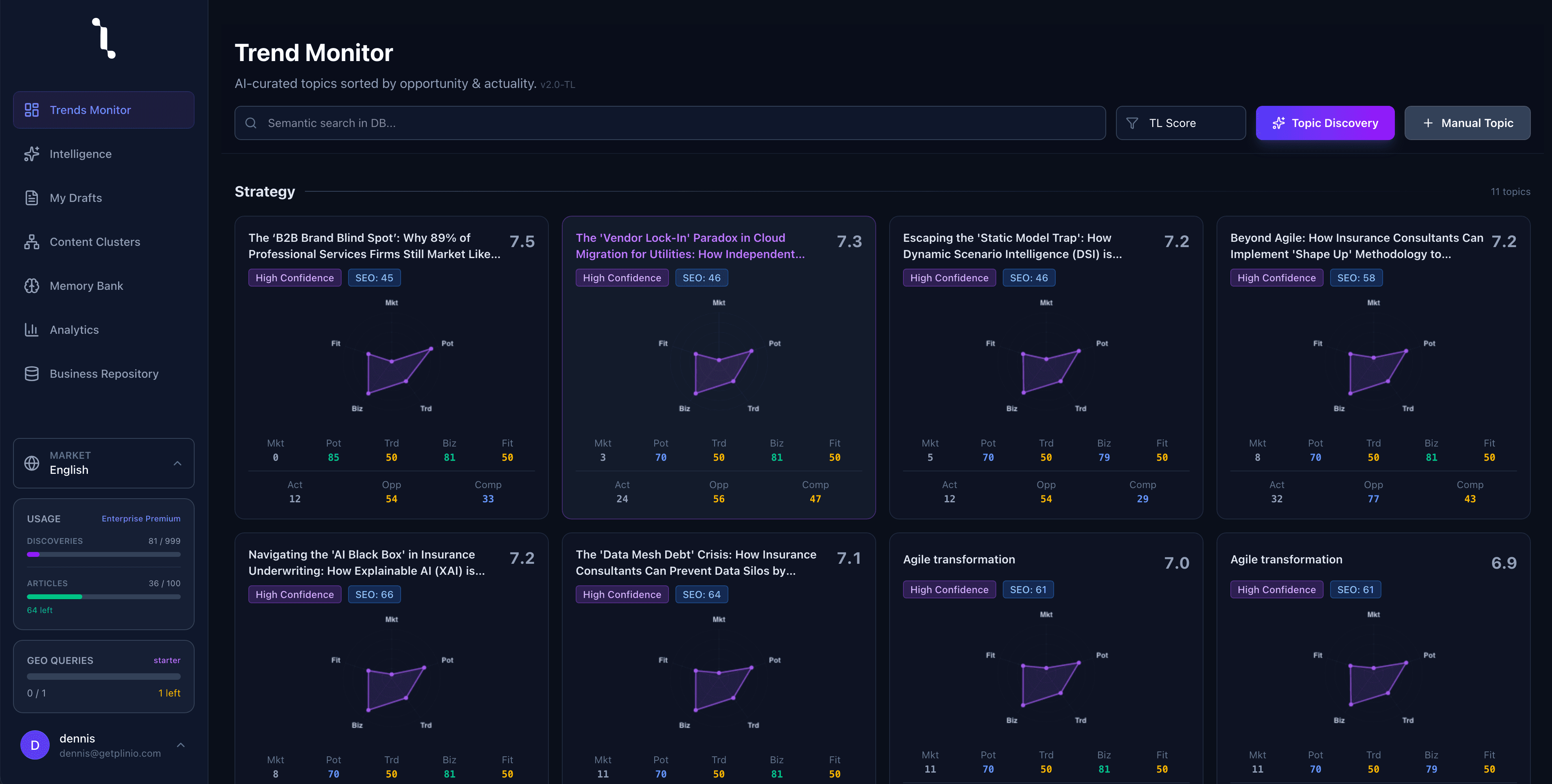The image size is (1552, 784).
Task: Click the Business Repository database icon
Action: 31,373
